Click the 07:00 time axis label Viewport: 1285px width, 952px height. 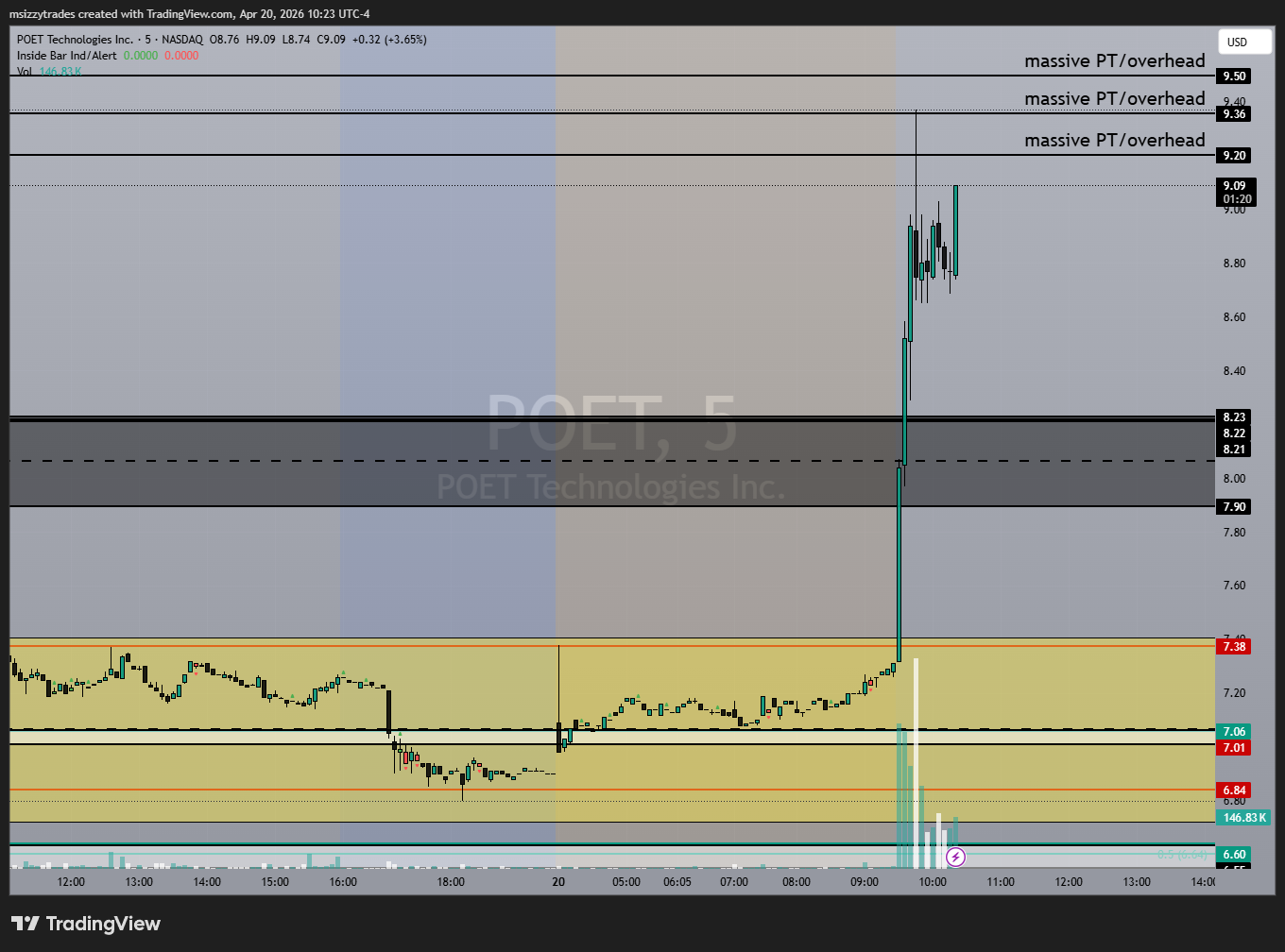[734, 882]
